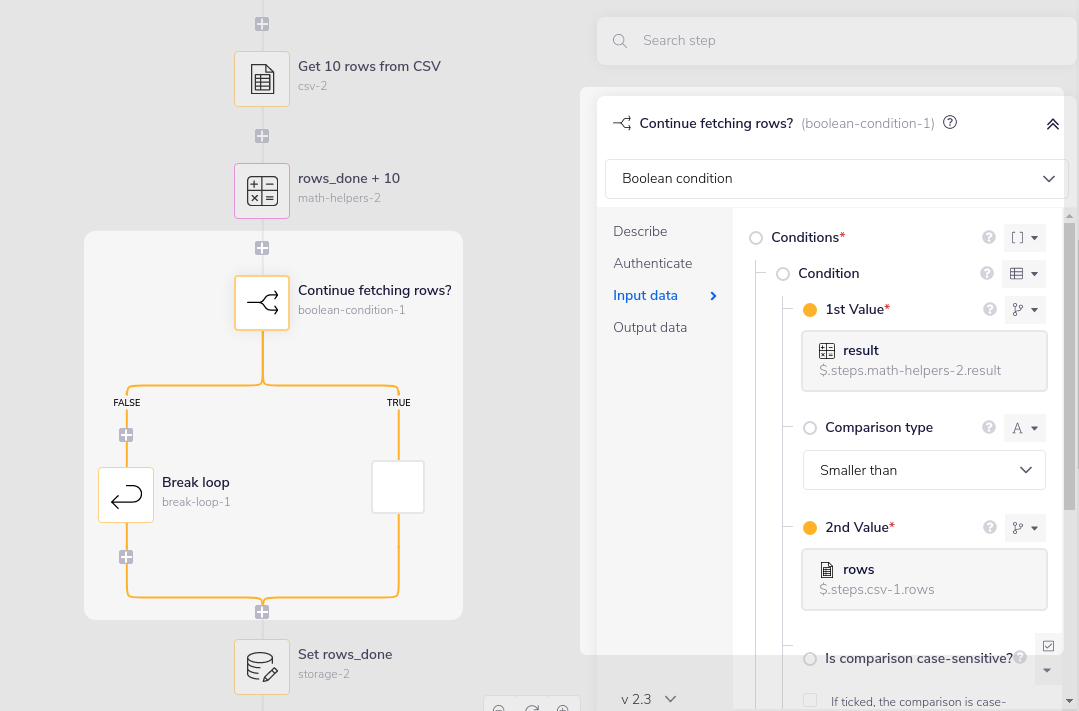Open the Continue fetching rows? branch icon
Image resolution: width=1079 pixels, height=711 pixels.
pos(262,303)
